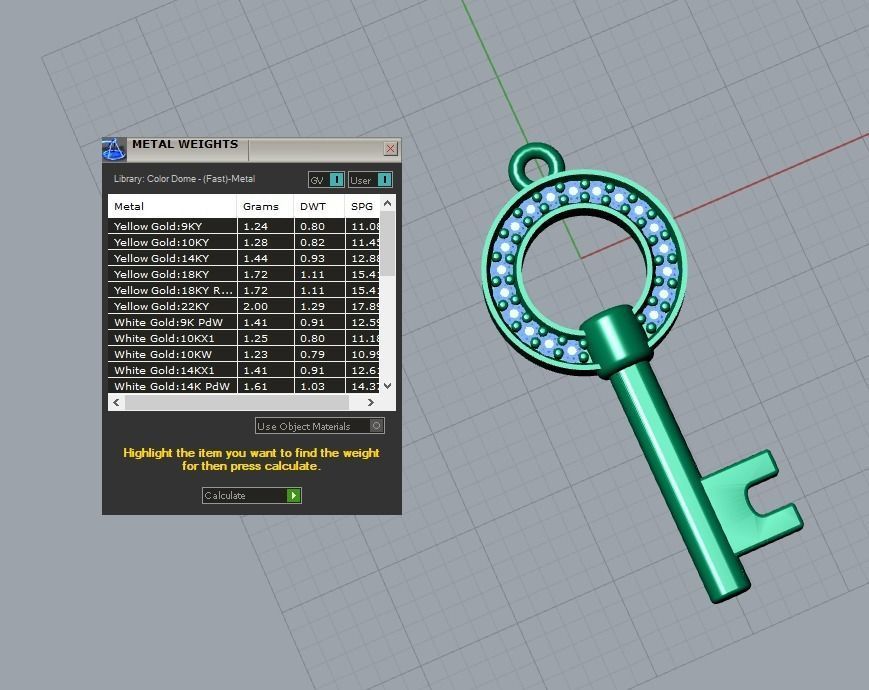Click the Metal Weights scale icon
Viewport: 869px width, 690px height.
point(114,149)
